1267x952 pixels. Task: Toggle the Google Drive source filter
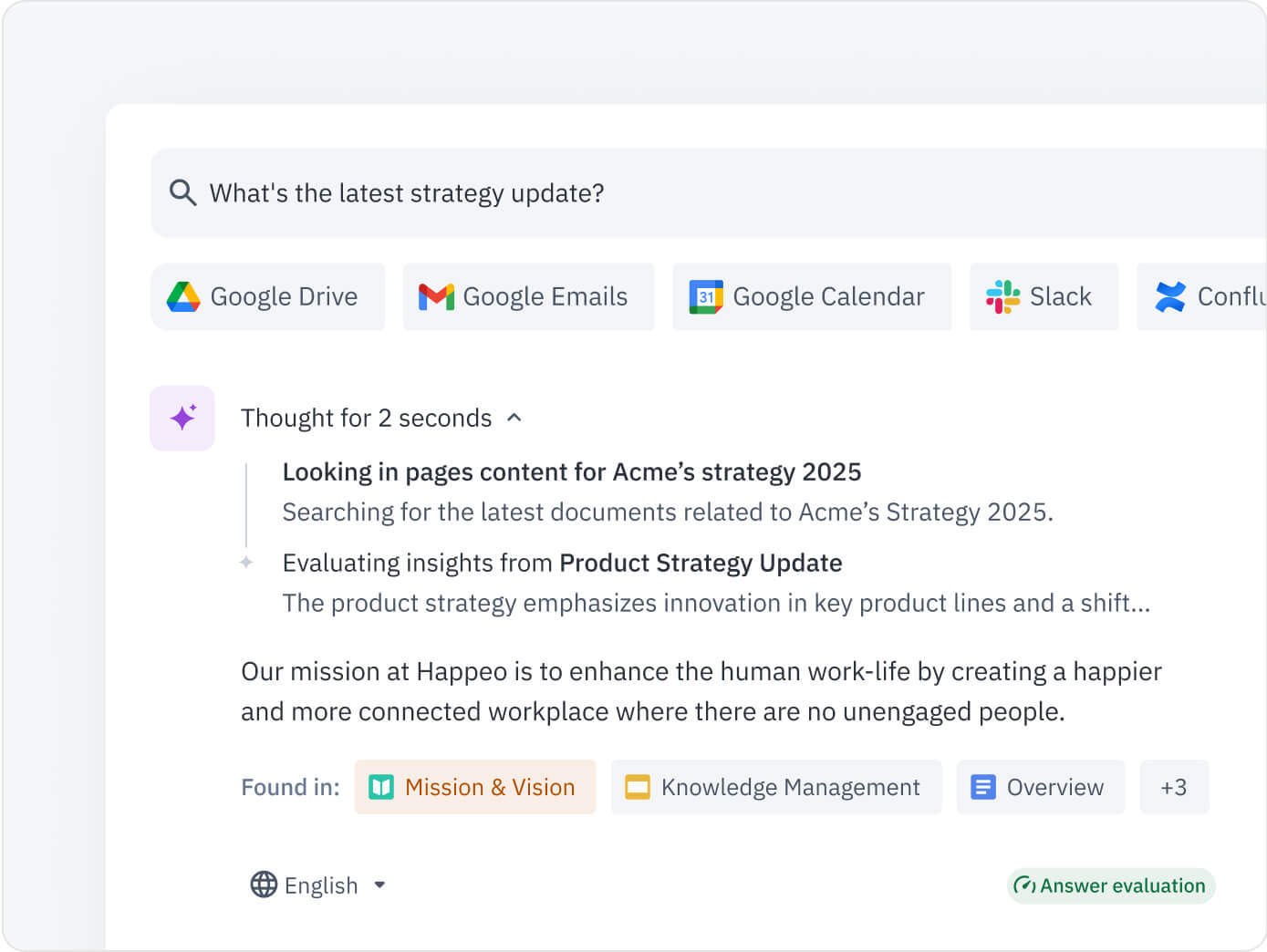[266, 296]
